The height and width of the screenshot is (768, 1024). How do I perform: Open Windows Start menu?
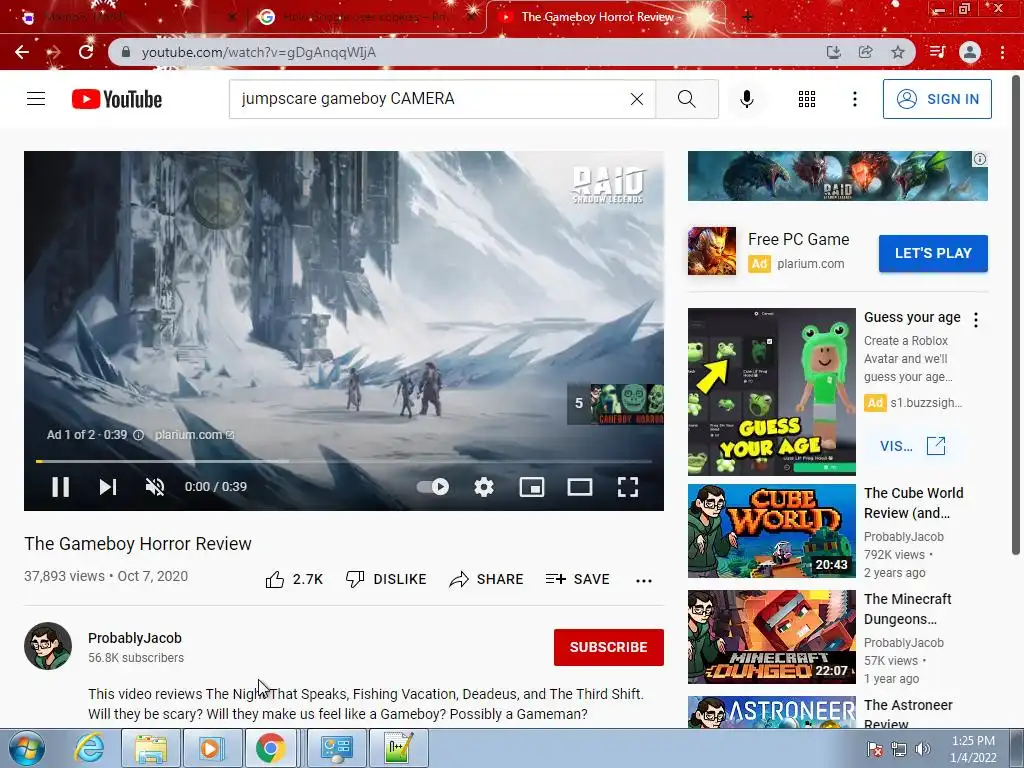[27, 748]
